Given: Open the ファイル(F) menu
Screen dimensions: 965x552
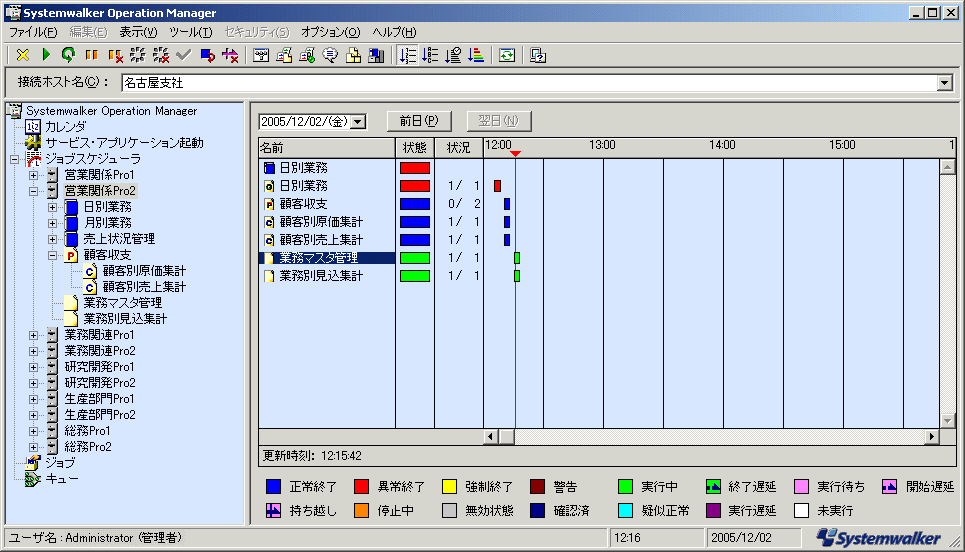Looking at the screenshot, I should (33, 32).
